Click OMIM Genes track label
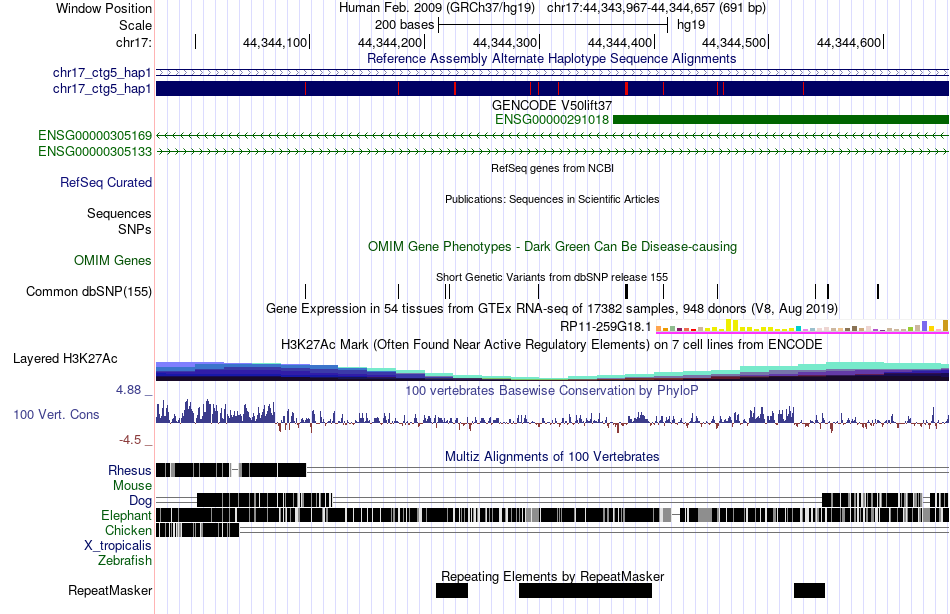Screen dimensions: 950x614 113,261
